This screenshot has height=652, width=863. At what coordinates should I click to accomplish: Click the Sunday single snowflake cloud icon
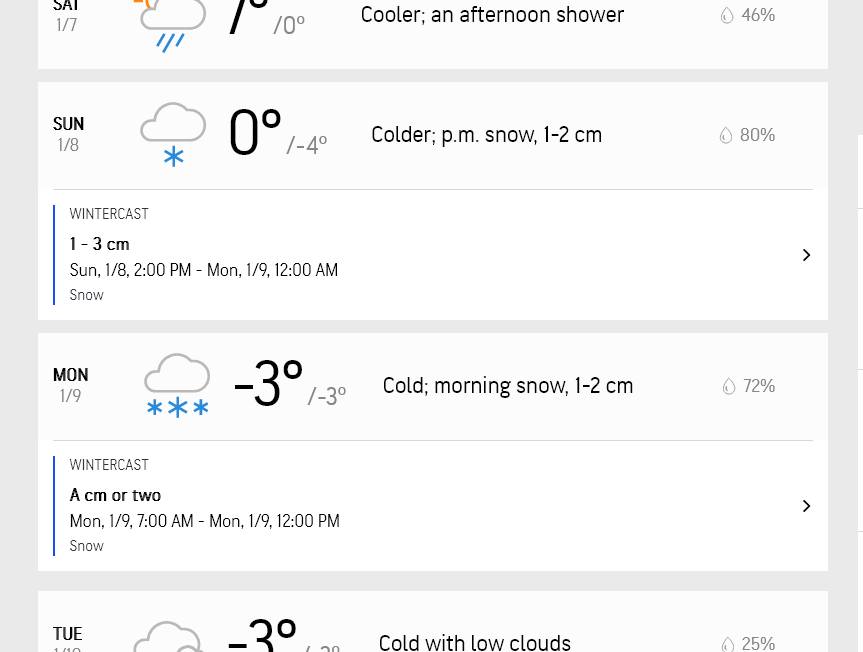click(x=173, y=134)
